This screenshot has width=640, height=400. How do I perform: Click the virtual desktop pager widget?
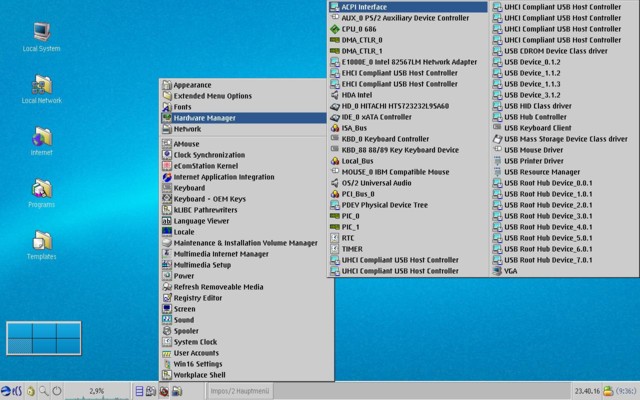click(x=44, y=338)
